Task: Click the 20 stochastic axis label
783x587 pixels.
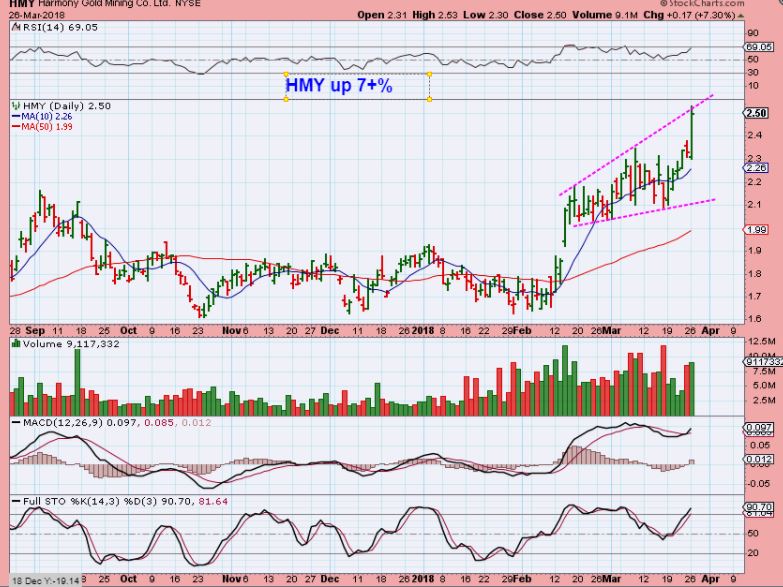Action: tap(753, 553)
